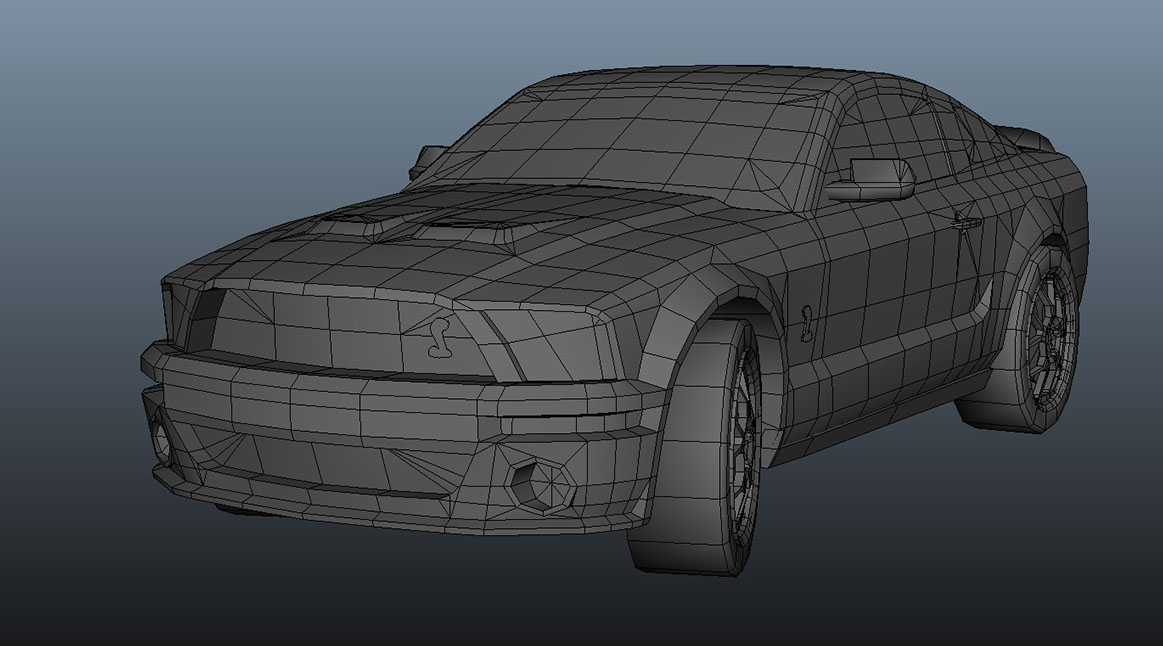Select the fog light at the bumper's far corner
Screen dimensions: 1163x646
click(x=161, y=440)
